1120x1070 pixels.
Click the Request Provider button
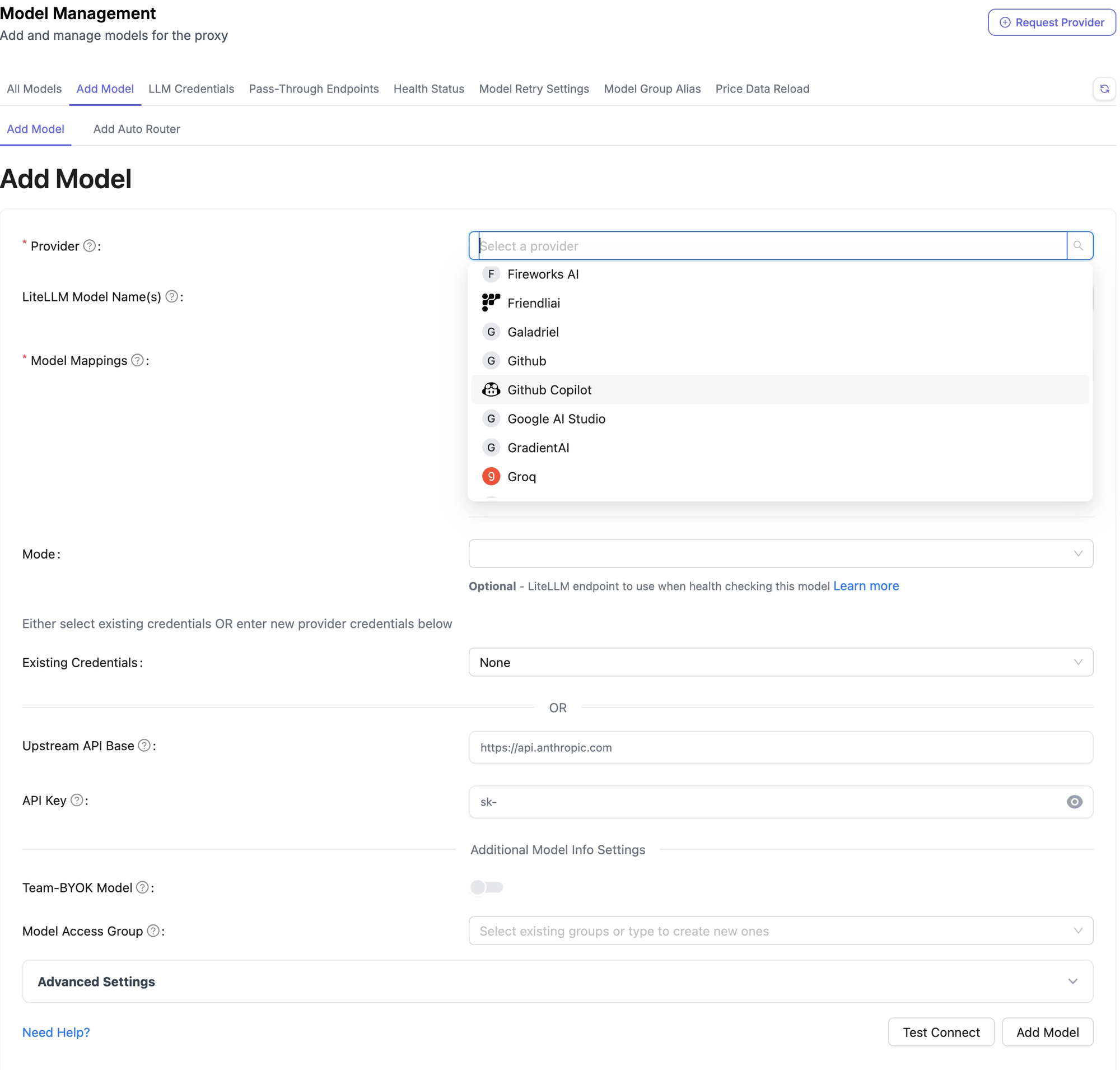click(x=1052, y=22)
